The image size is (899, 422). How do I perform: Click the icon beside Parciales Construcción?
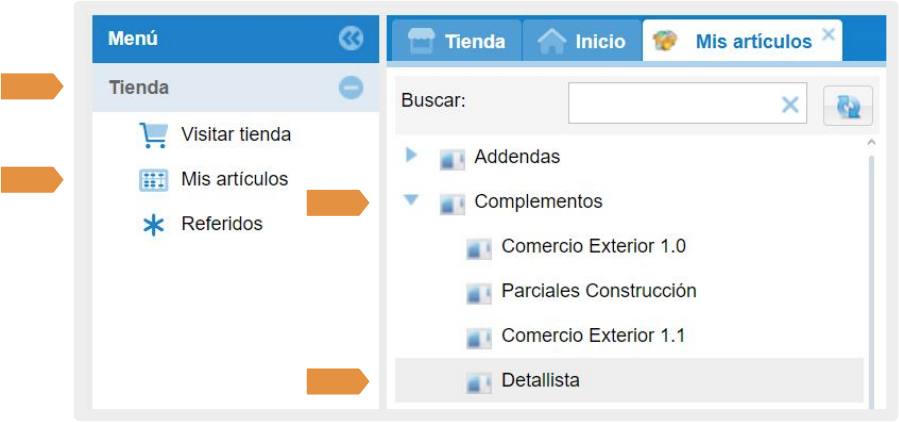[x=479, y=293]
